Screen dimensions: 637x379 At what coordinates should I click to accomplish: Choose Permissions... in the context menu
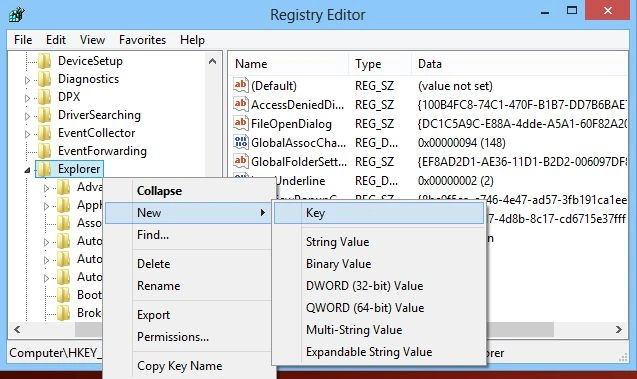coord(188,337)
